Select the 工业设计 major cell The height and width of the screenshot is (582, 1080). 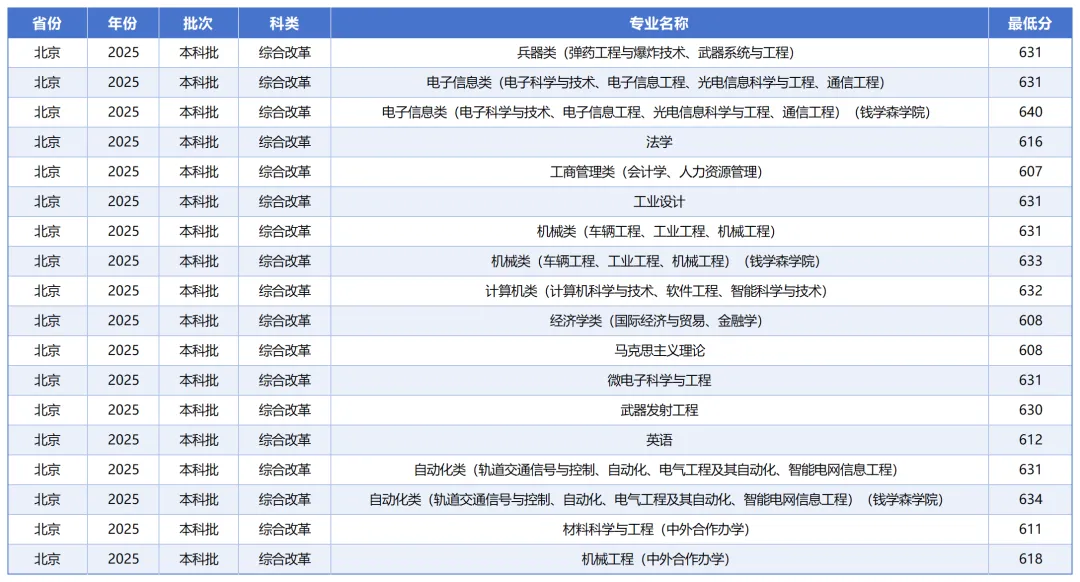[659, 202]
